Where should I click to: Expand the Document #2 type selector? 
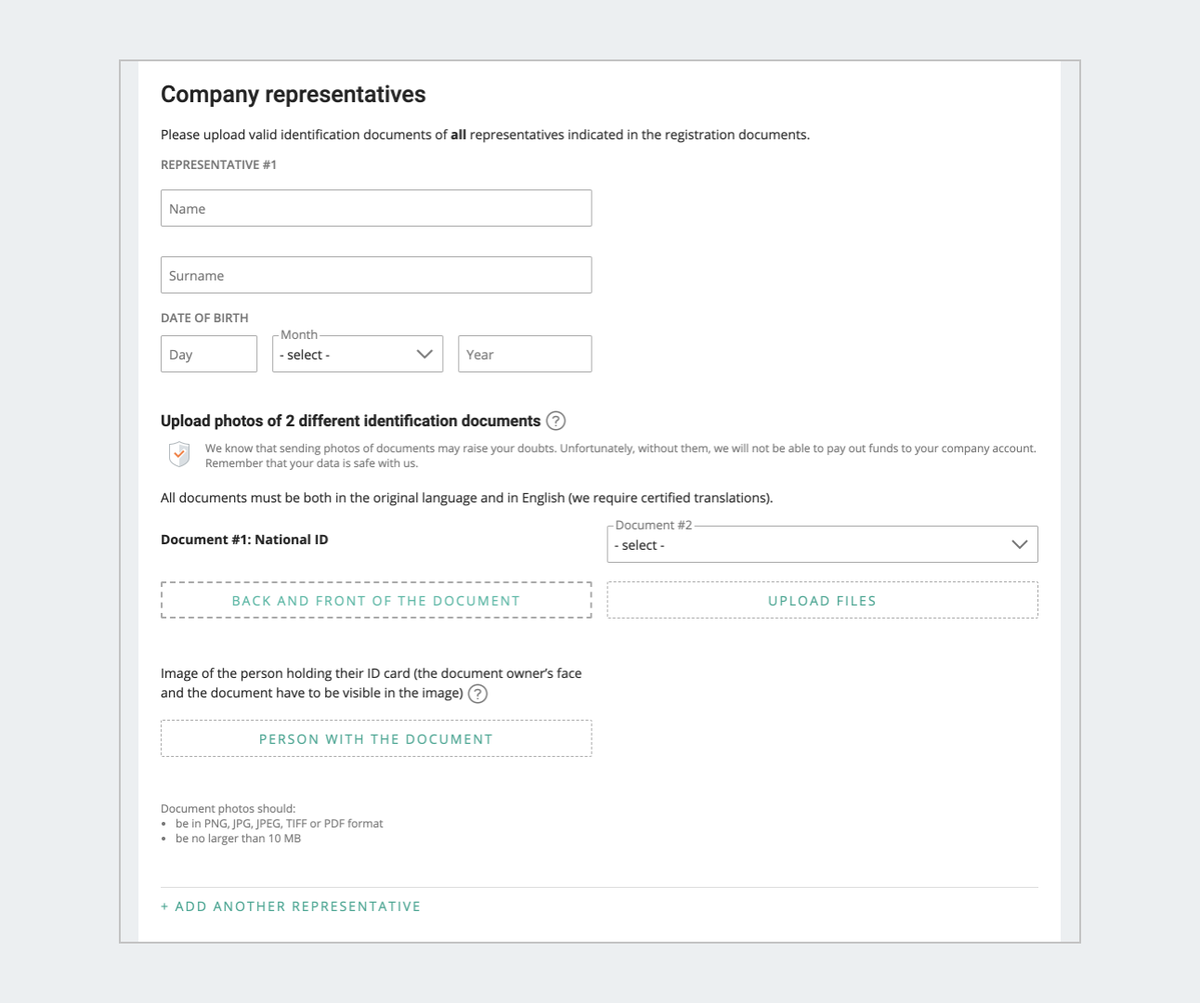click(x=810, y=545)
